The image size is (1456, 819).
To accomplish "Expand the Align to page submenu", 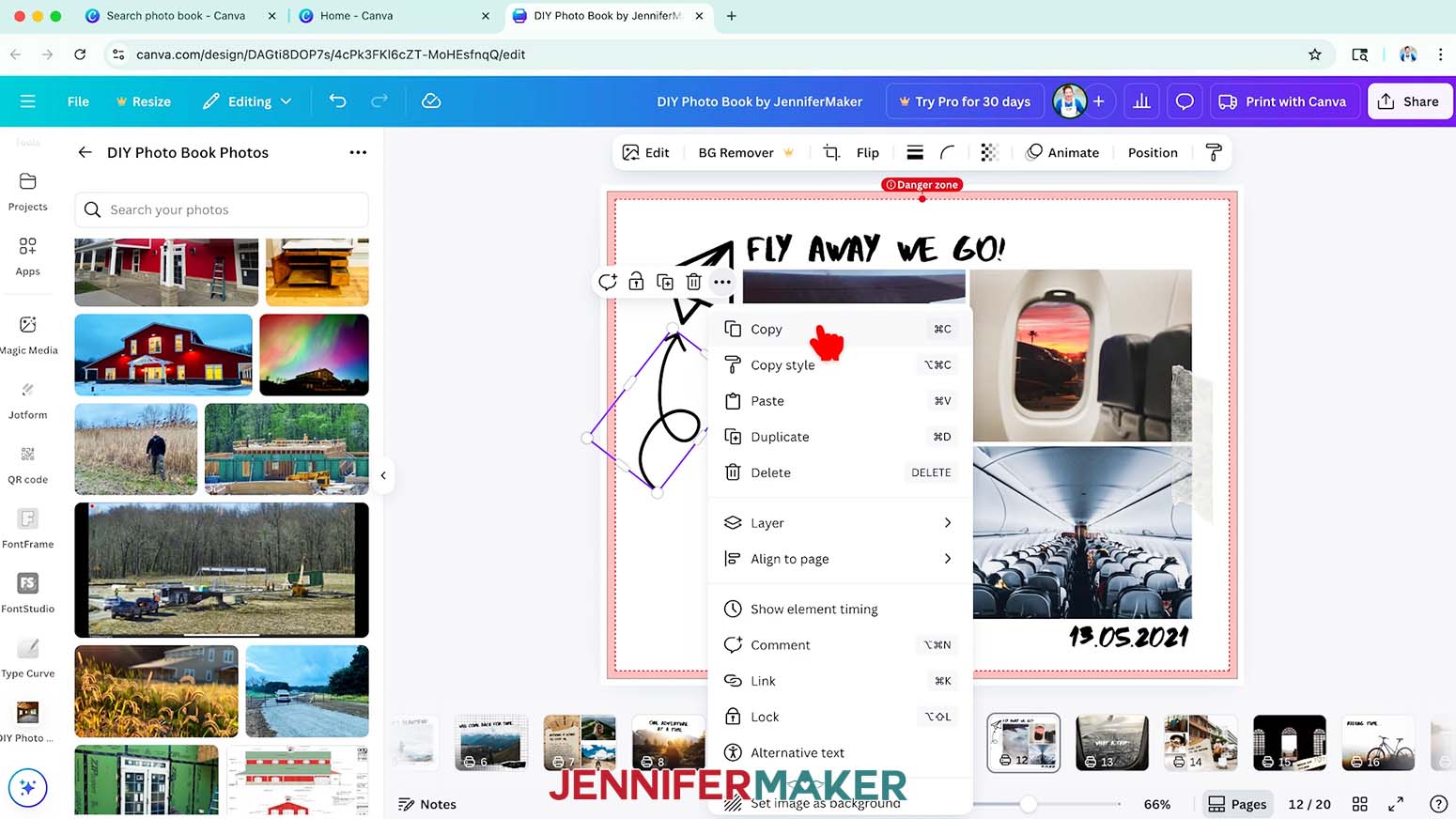I will 839,559.
